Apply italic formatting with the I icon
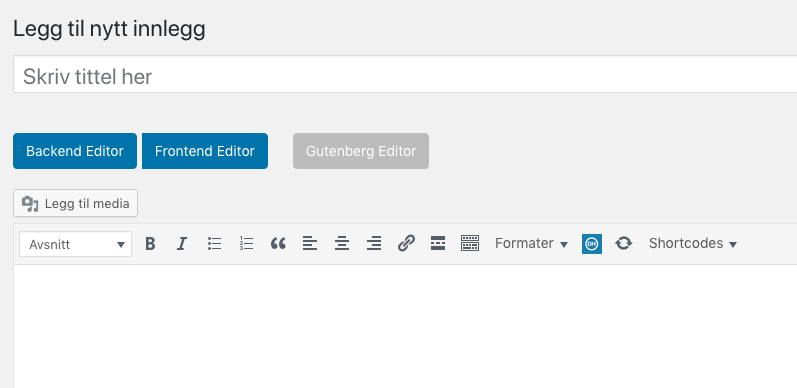Screen dimensions: 797x388 click(x=182, y=244)
